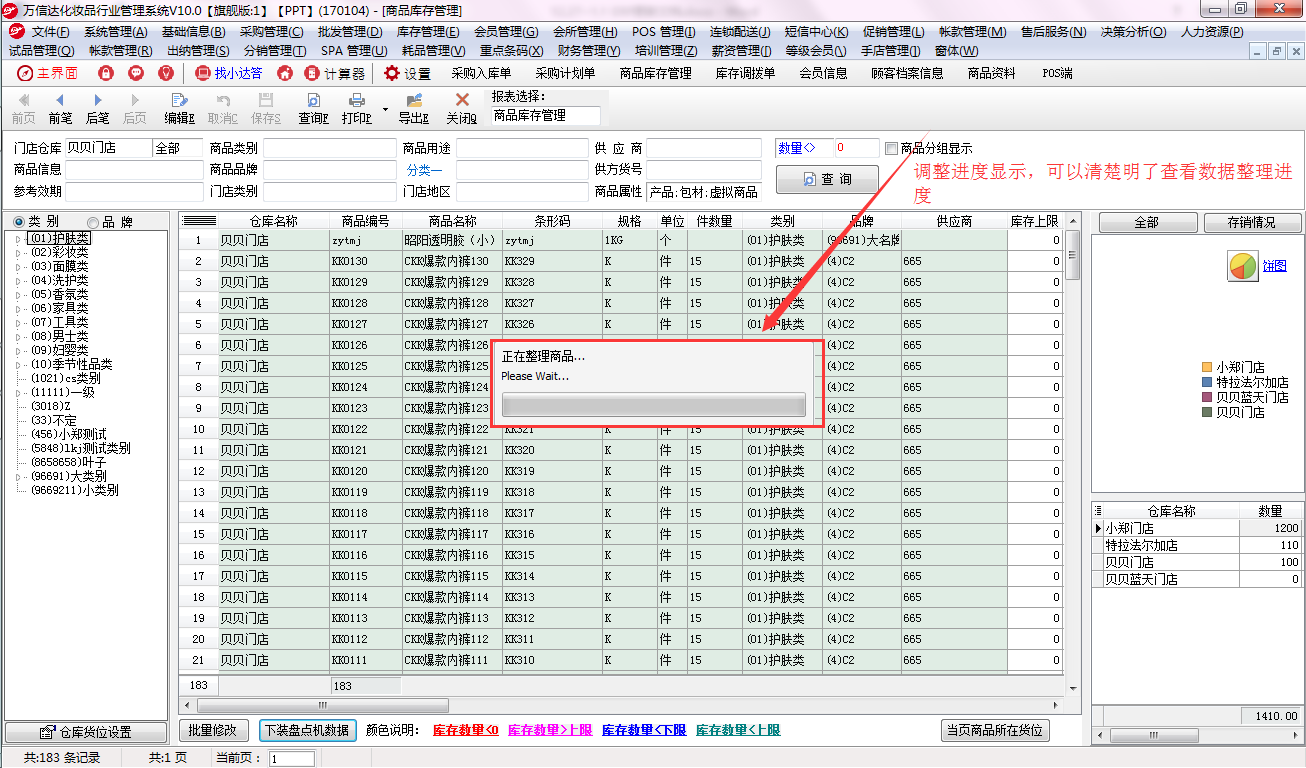Expand the (96691)大类别 tree node
Viewport: 1306px width, 768px height.
point(17,477)
